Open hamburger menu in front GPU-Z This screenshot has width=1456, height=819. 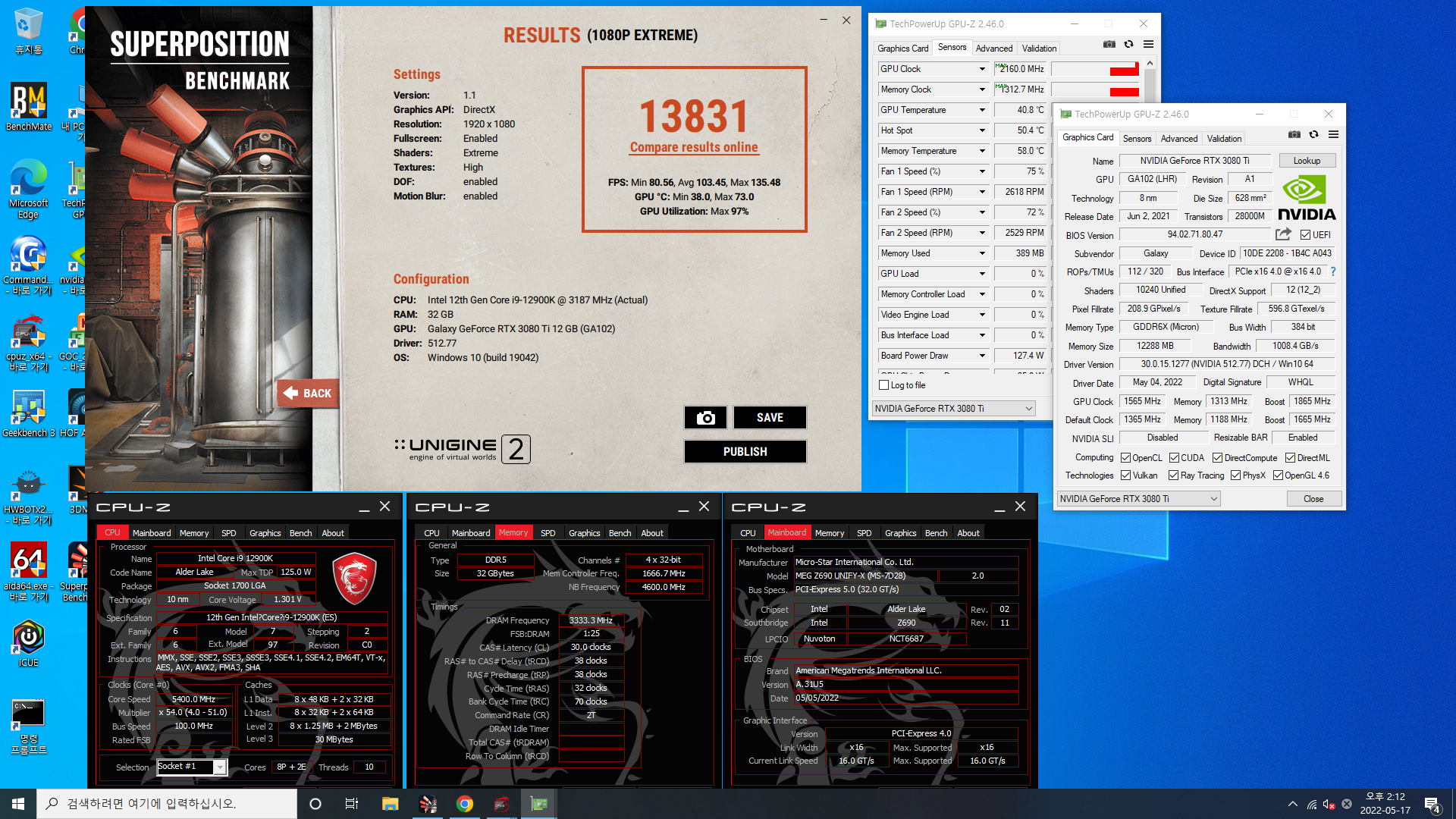1333,134
